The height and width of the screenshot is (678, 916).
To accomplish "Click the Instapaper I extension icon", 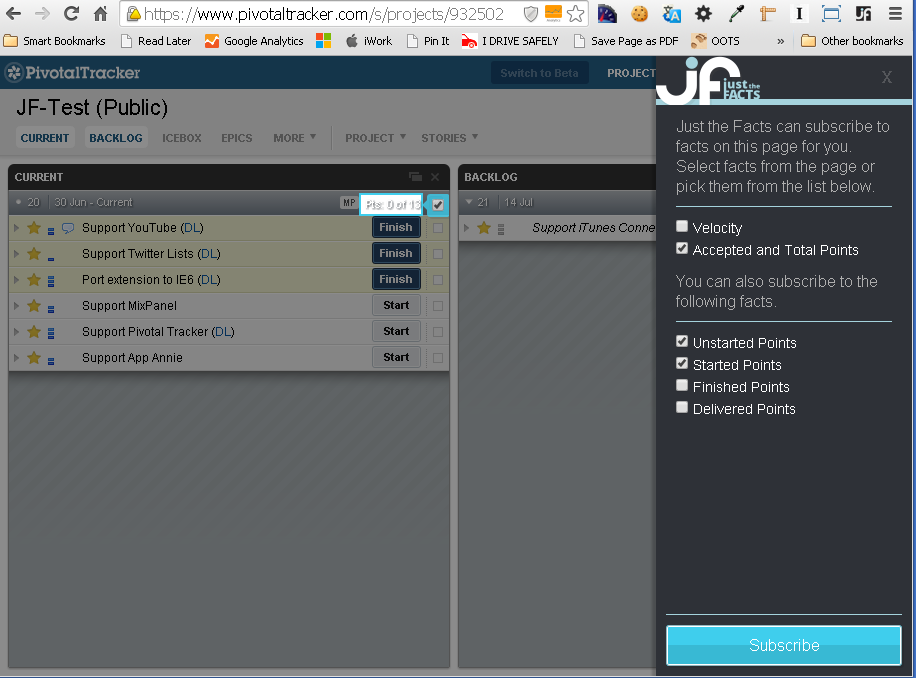I will pyautogui.click(x=799, y=13).
